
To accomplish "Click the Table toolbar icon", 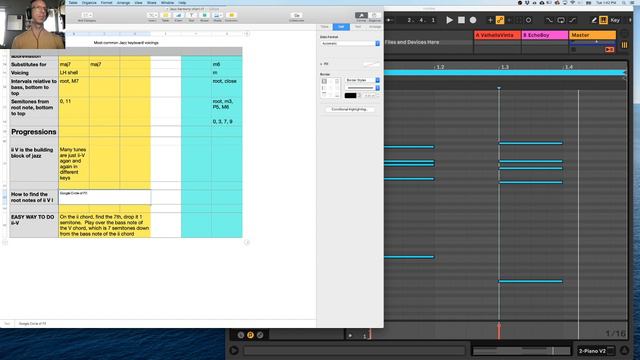I will pos(165,16).
